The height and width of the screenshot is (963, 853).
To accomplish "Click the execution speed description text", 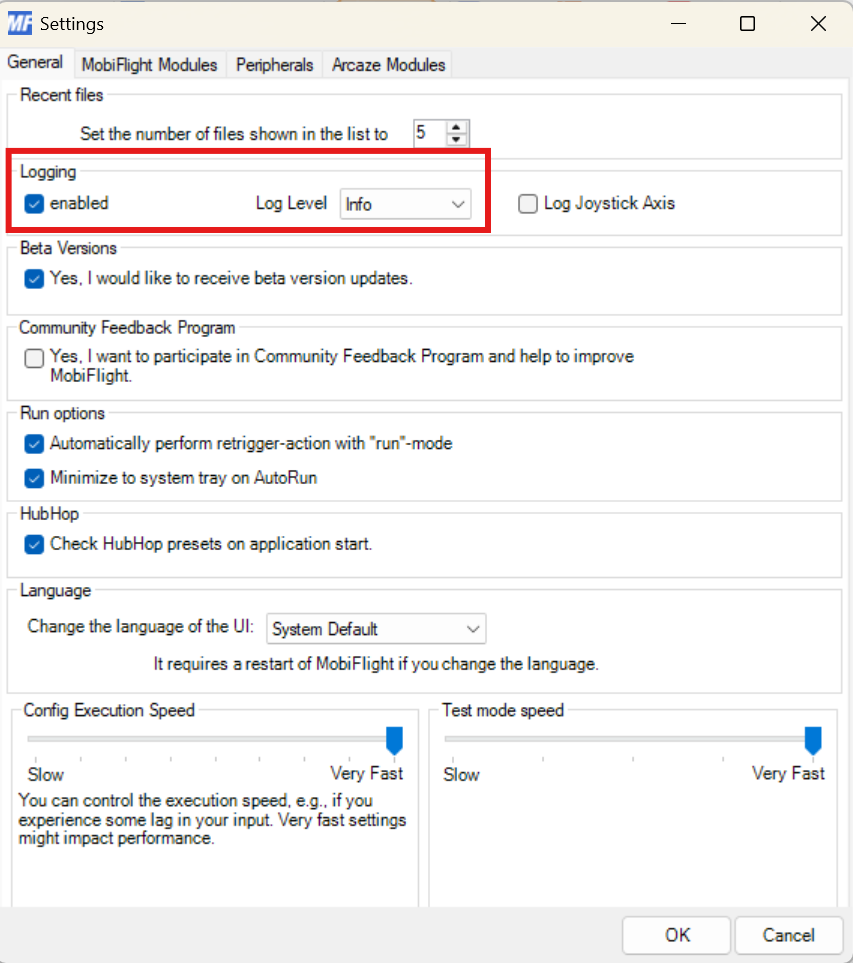I will 212,819.
